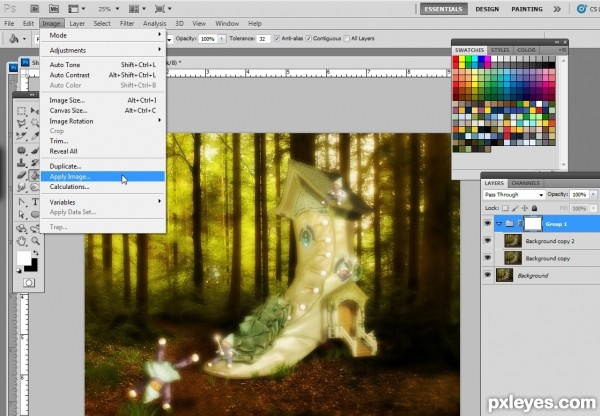Pick the red swatch in Swatches panel
The width and height of the screenshot is (600, 416).
coord(456,60)
